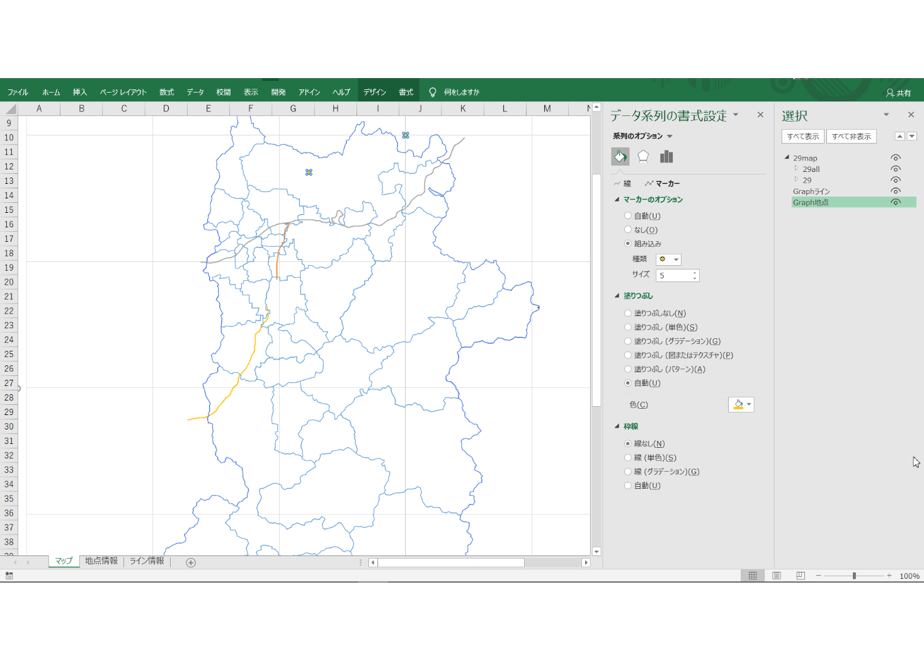Image resolution: width=924 pixels, height=660 pixels.
Task: Select 塗りつぶし (単色)(S) radio button
Action: [x=628, y=327]
